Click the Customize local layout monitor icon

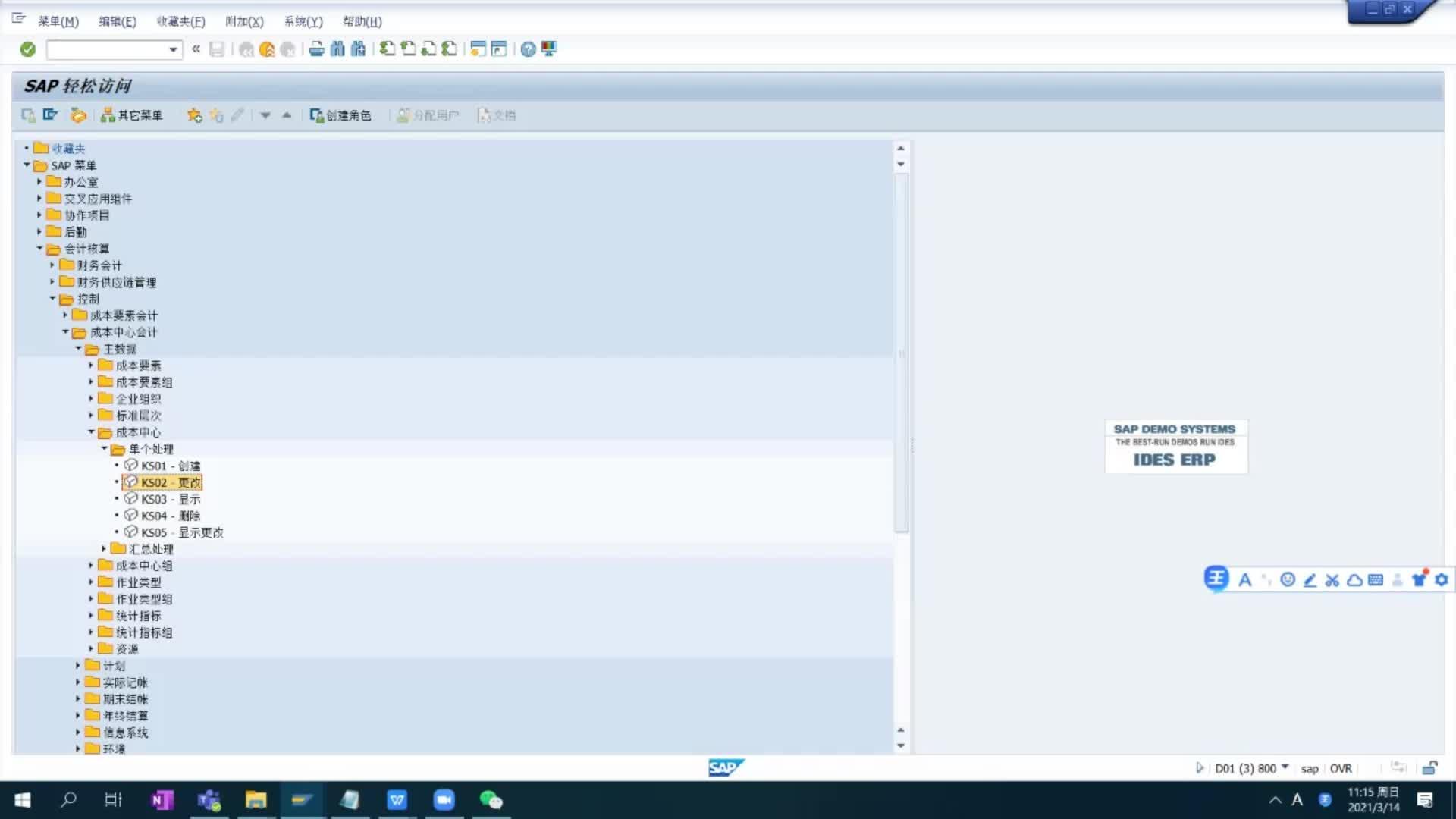[549, 49]
